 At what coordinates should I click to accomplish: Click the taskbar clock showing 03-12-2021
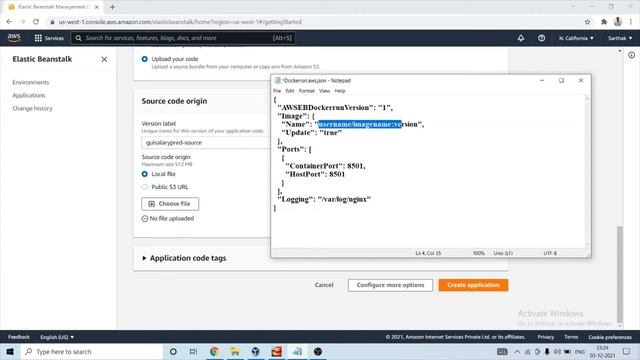coord(602,351)
